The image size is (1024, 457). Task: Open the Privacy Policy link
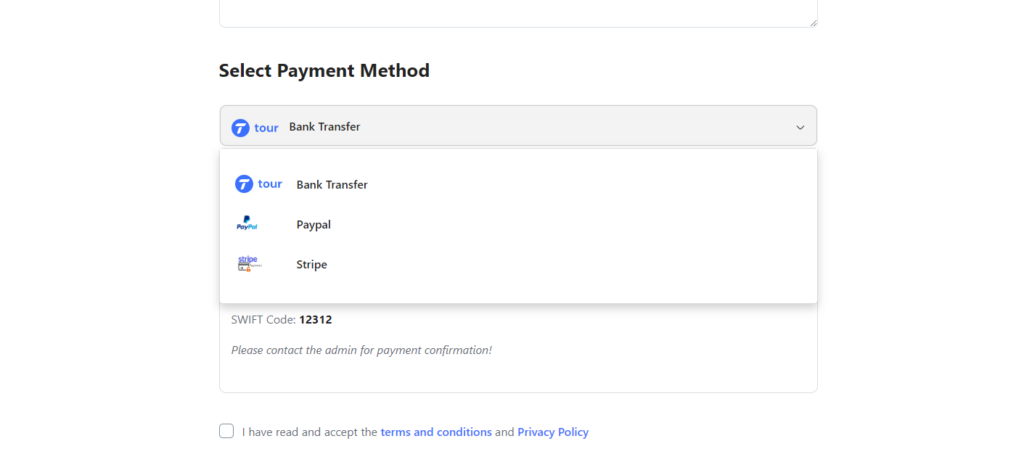click(x=553, y=432)
